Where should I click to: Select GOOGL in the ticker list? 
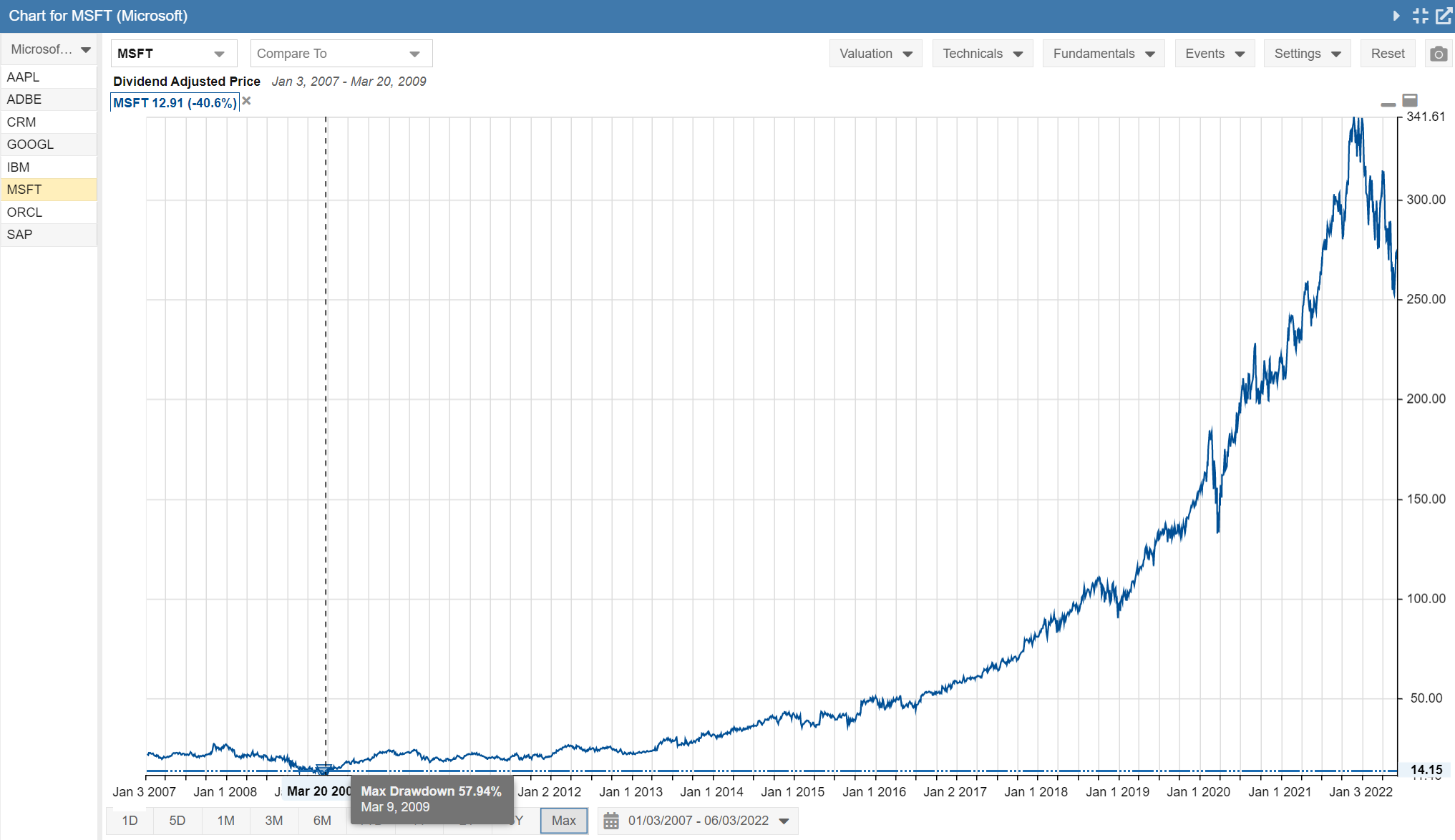49,145
